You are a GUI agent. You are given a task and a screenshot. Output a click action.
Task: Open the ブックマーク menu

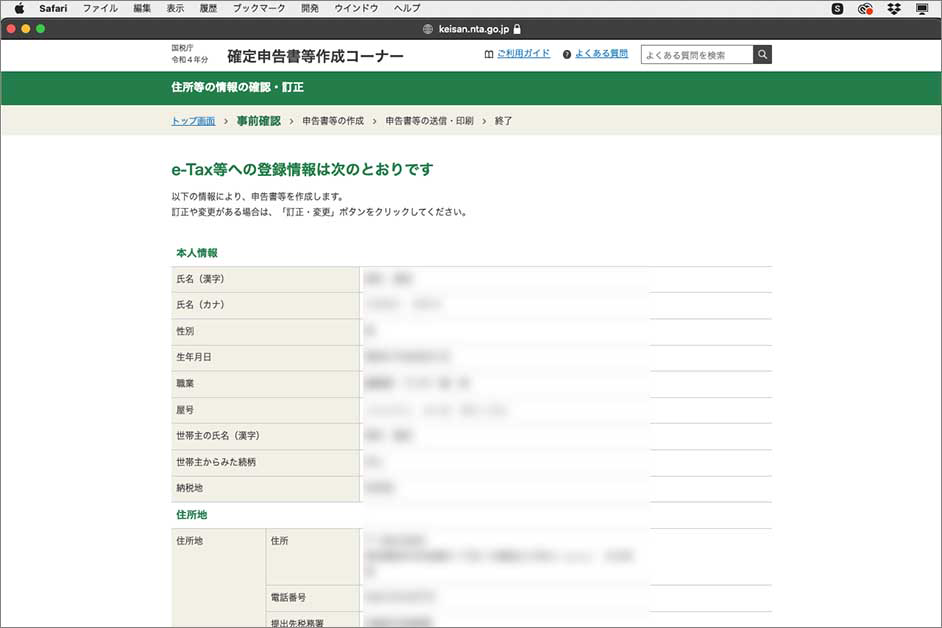pyautogui.click(x=257, y=9)
